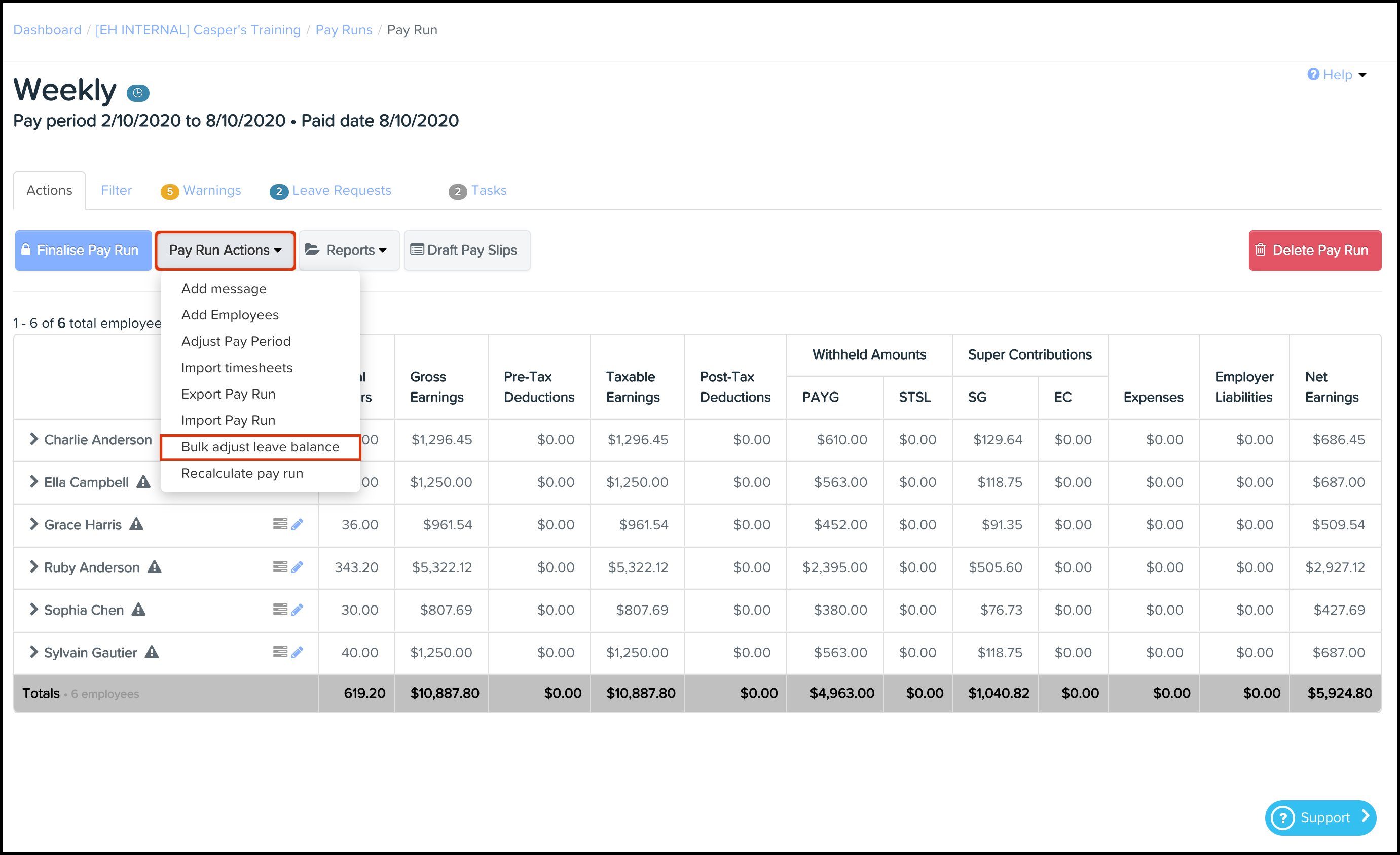Click the clock icon beside Weekly heading
This screenshot has height=855, width=1400.
[x=137, y=93]
